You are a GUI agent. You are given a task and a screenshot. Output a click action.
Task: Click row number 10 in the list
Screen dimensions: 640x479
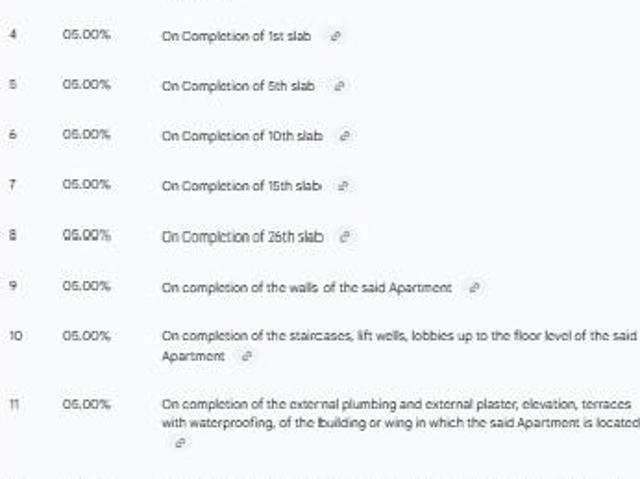pos(15,336)
